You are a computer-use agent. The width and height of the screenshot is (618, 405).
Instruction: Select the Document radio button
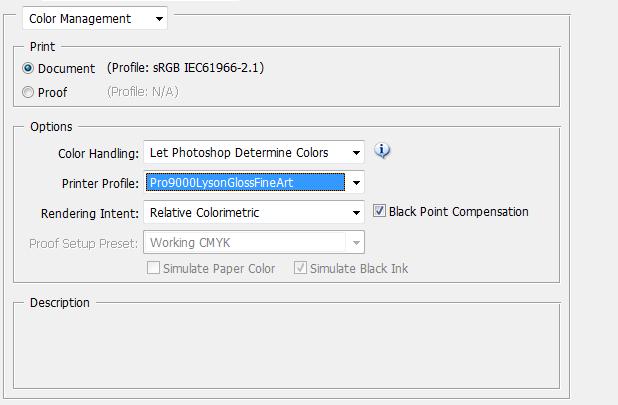28,68
